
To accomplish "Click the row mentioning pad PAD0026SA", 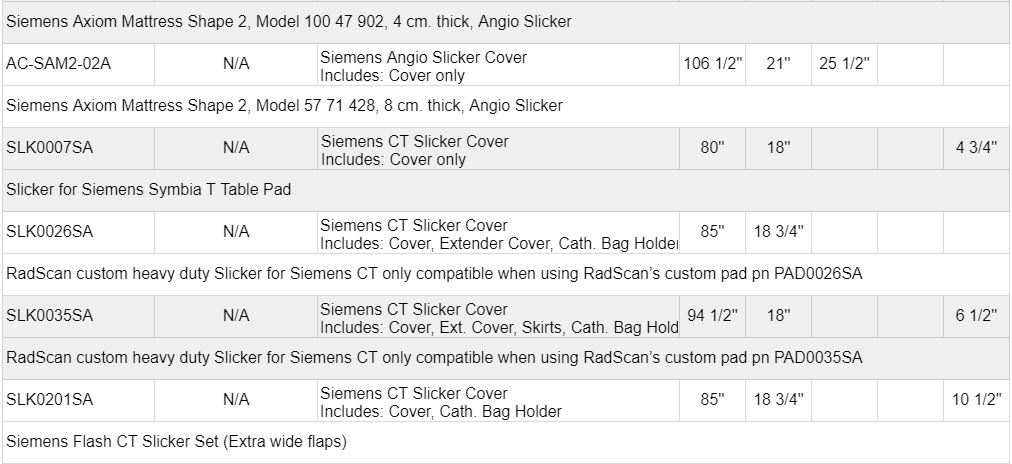I will (434, 273).
